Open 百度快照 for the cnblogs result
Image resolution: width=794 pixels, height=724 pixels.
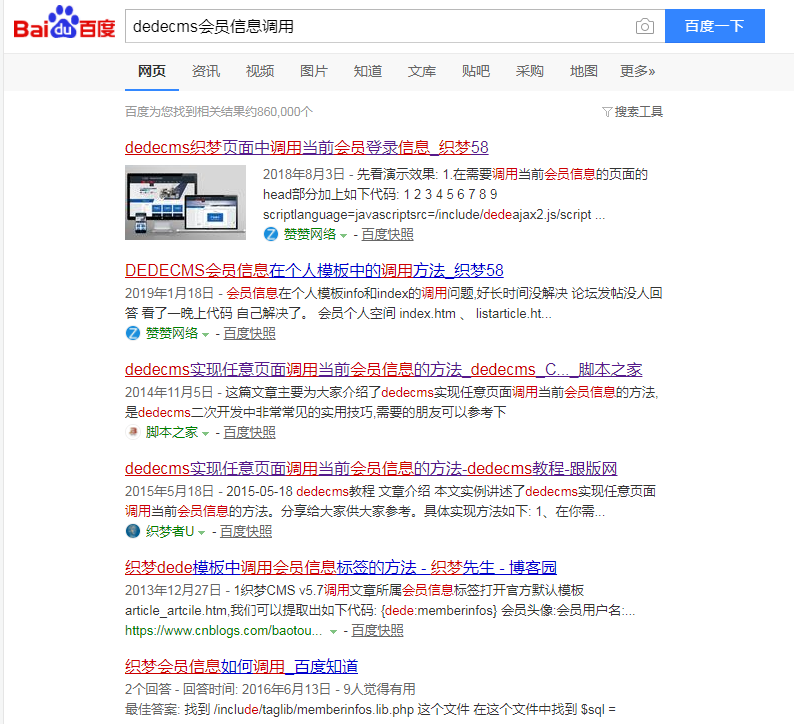click(377, 630)
